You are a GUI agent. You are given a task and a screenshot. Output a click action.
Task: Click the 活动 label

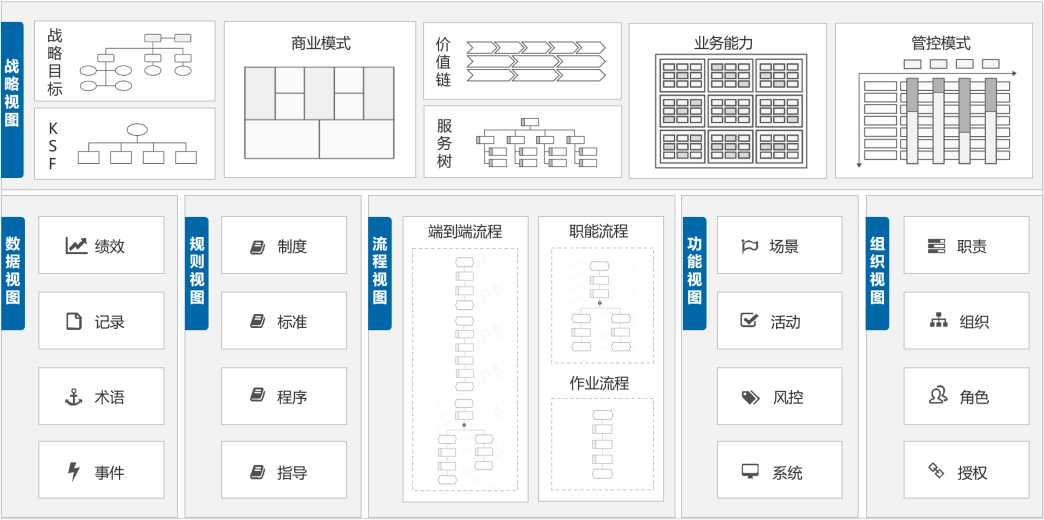[x=785, y=322]
